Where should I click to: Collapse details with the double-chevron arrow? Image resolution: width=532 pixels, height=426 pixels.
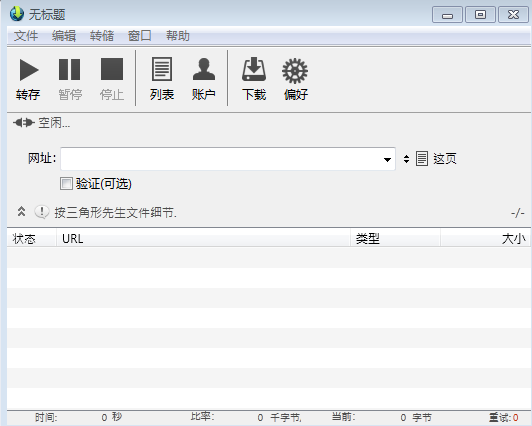coord(21,211)
